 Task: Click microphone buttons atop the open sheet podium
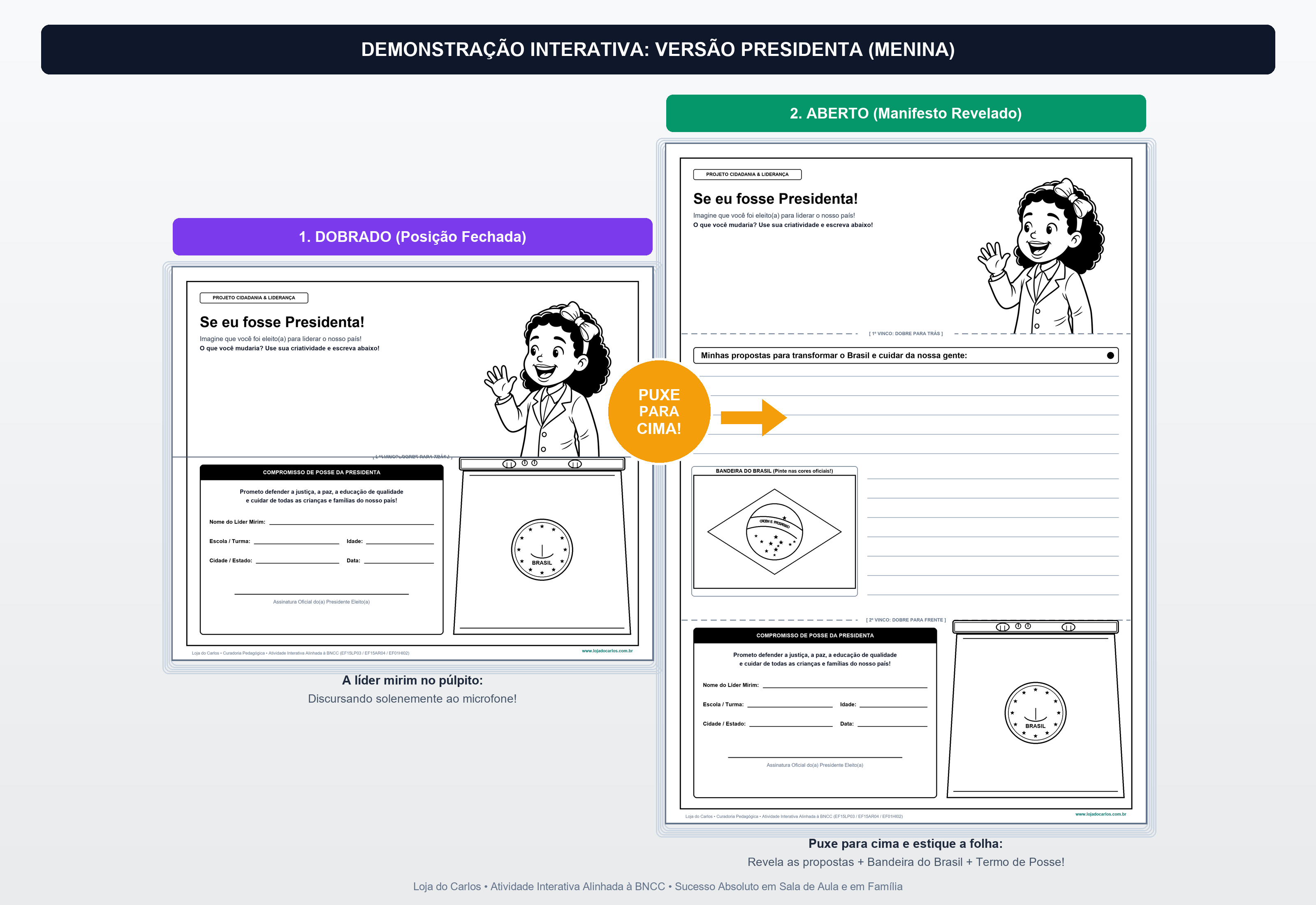pos(1036,627)
